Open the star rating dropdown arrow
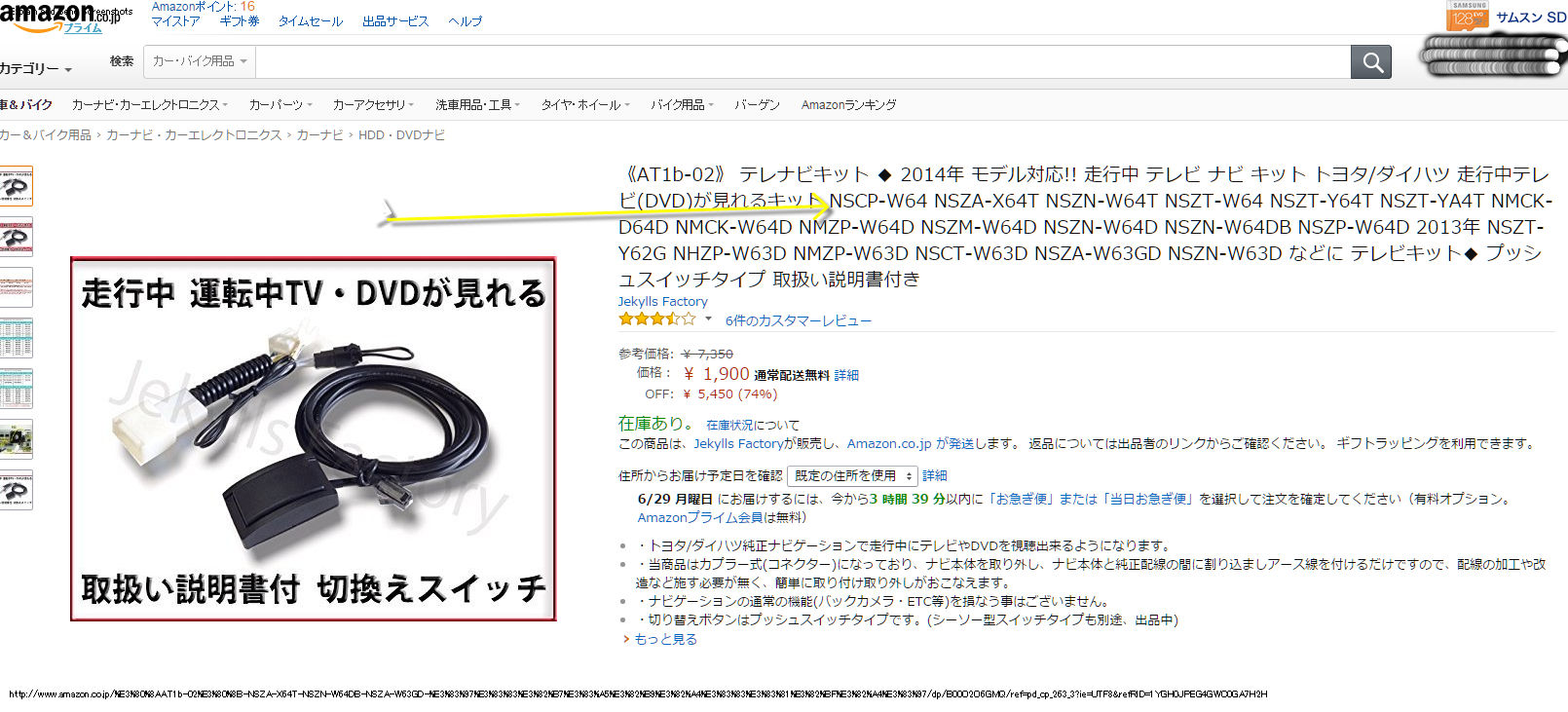Viewport: 1568px width, 712px height. 708,319
